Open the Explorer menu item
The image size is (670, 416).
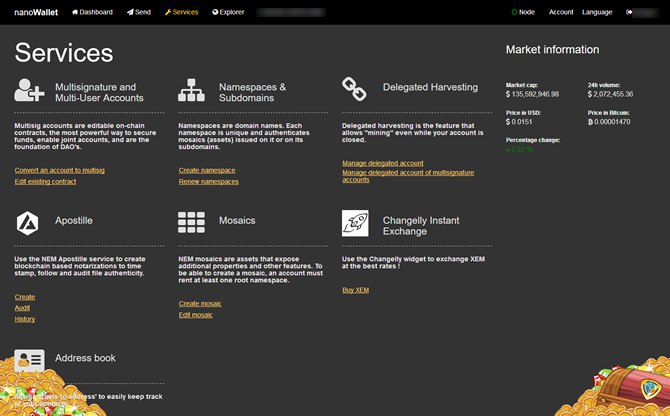click(228, 12)
